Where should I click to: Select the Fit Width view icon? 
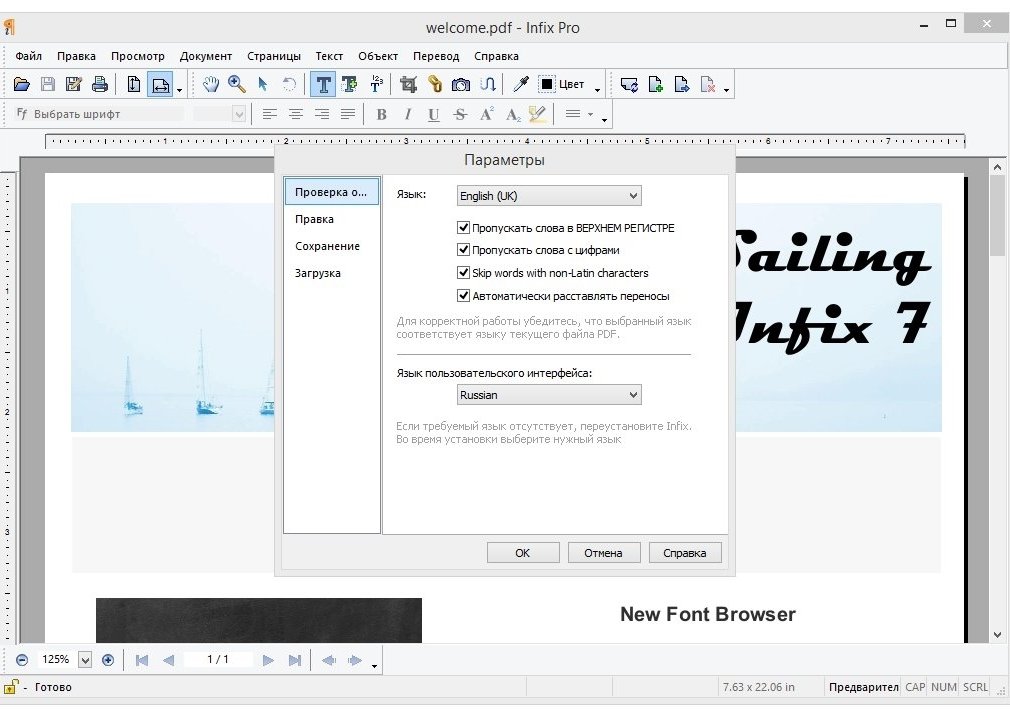click(160, 84)
